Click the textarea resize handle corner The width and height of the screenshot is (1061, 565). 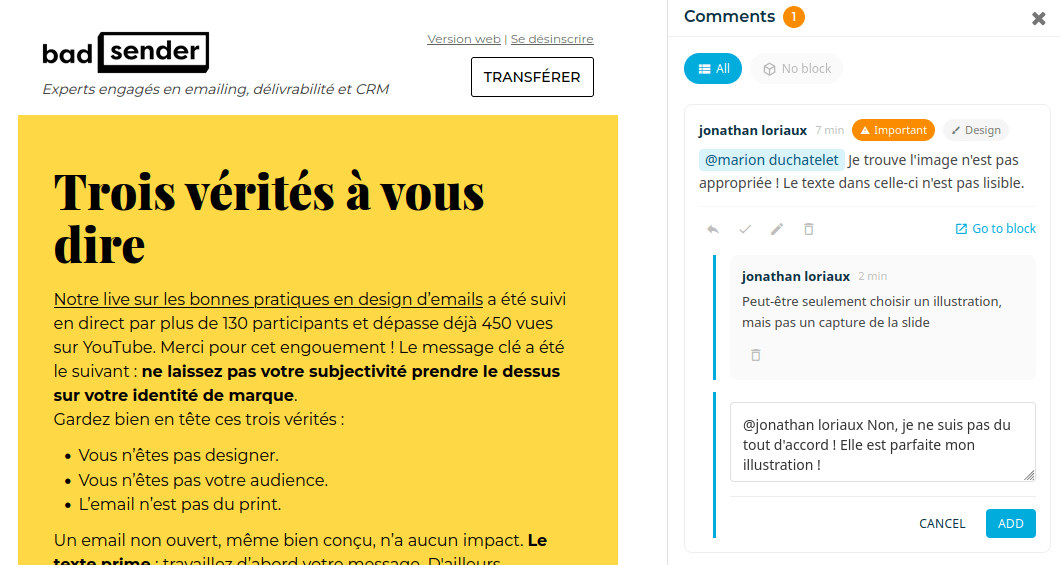point(1030,476)
